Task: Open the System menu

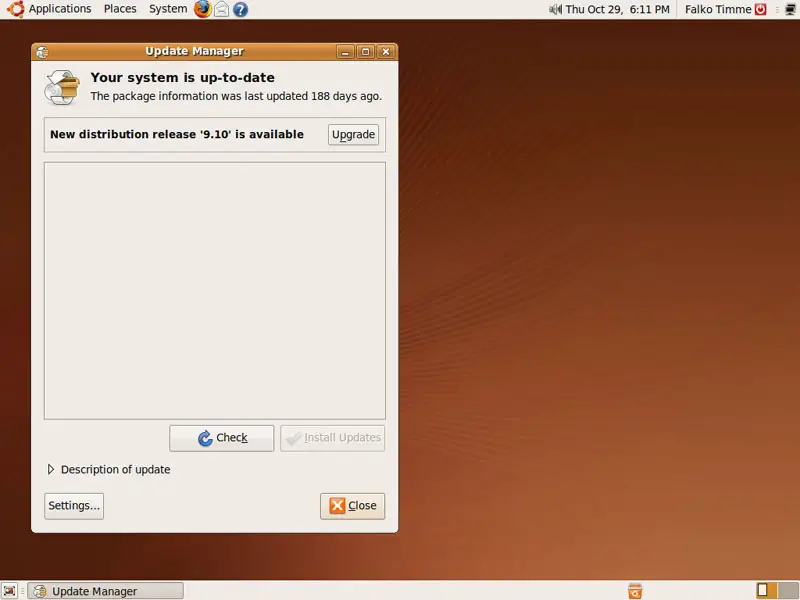Action: 168,9
